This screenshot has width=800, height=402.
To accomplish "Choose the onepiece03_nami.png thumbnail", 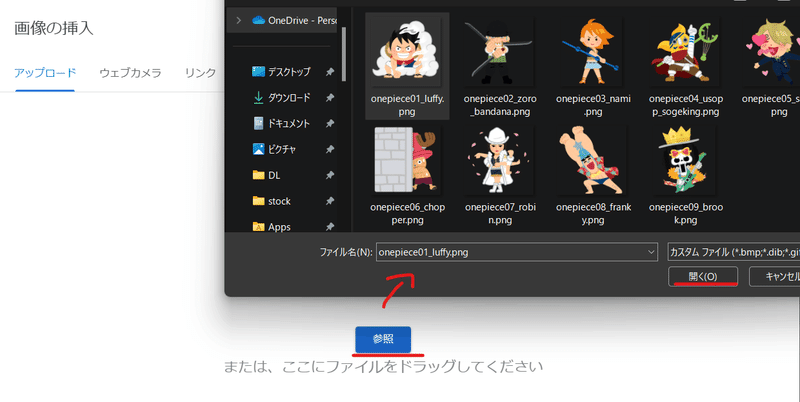I will point(593,66).
